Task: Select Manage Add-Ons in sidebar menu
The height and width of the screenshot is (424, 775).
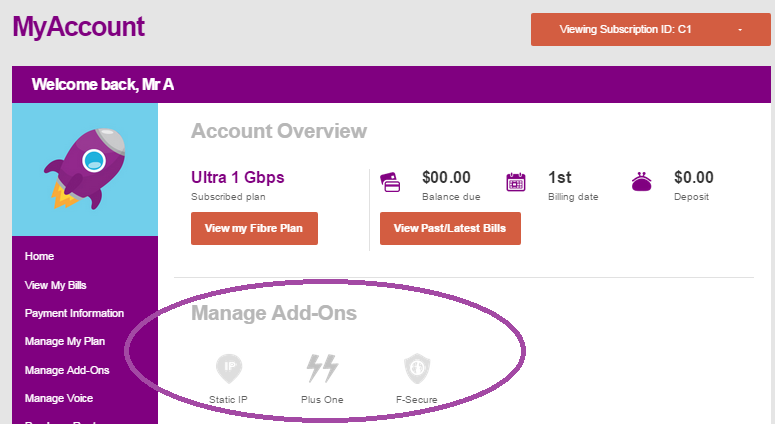Action: [x=67, y=370]
